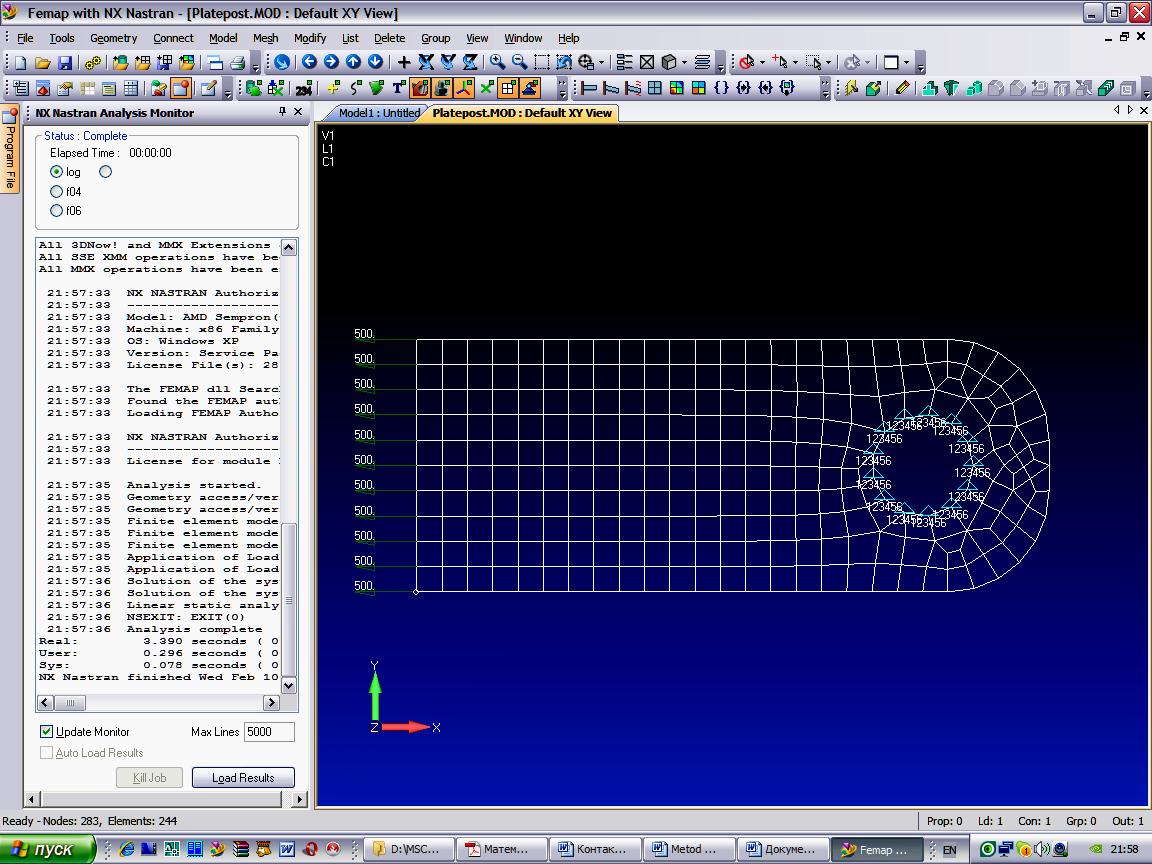Click the EN language indicator in the tray

pyautogui.click(x=949, y=850)
